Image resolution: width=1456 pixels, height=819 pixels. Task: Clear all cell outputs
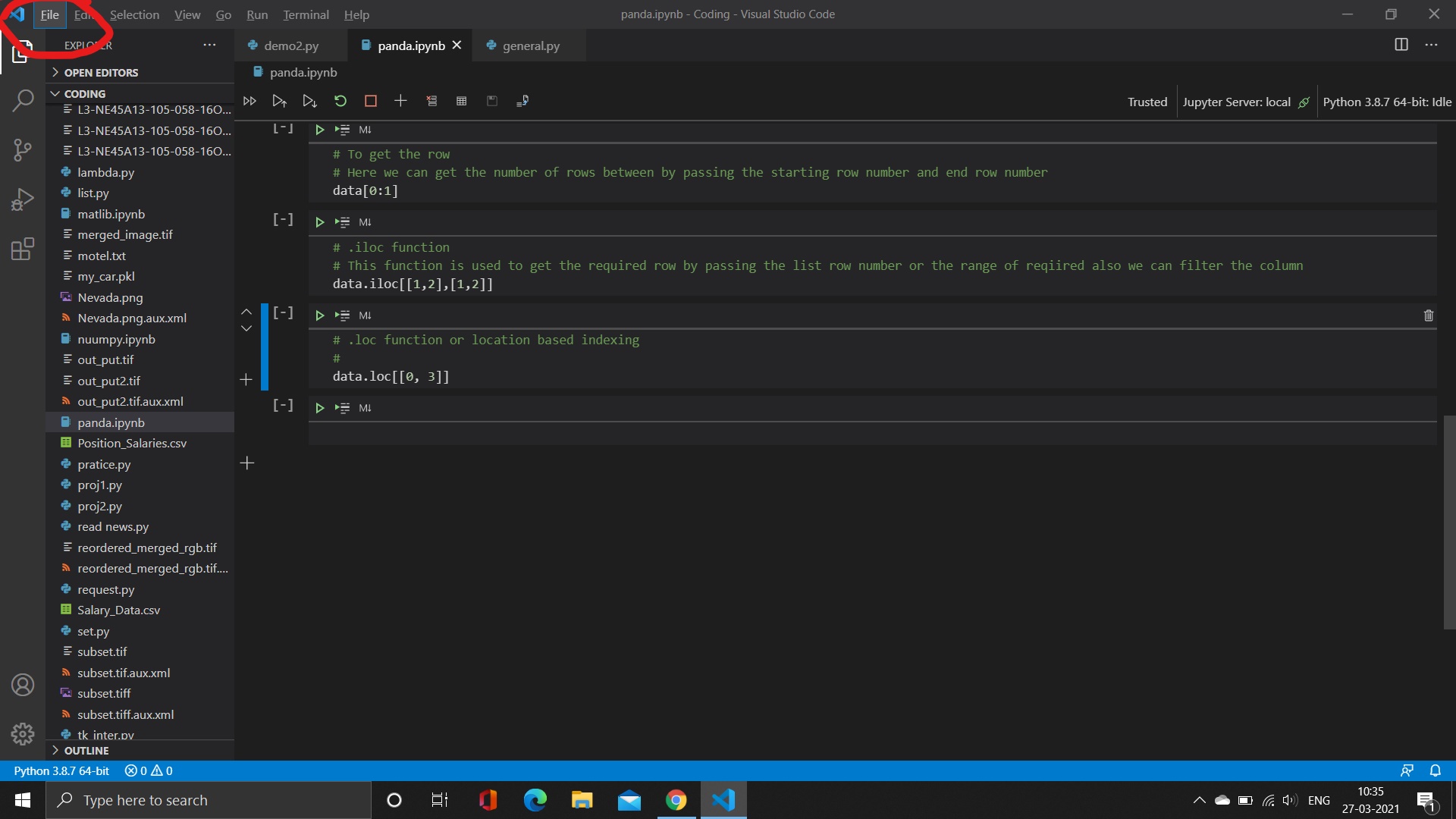[x=431, y=100]
